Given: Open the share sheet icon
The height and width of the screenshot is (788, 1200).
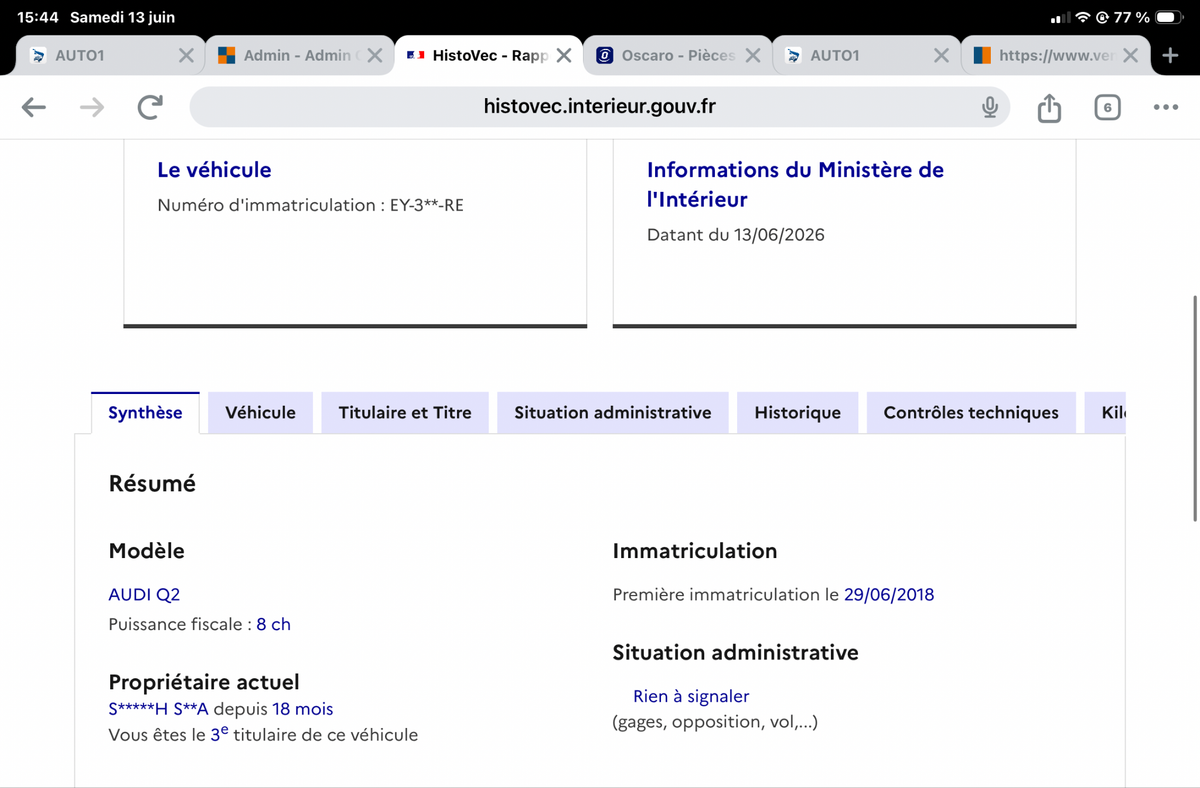Looking at the screenshot, I should click(1049, 107).
